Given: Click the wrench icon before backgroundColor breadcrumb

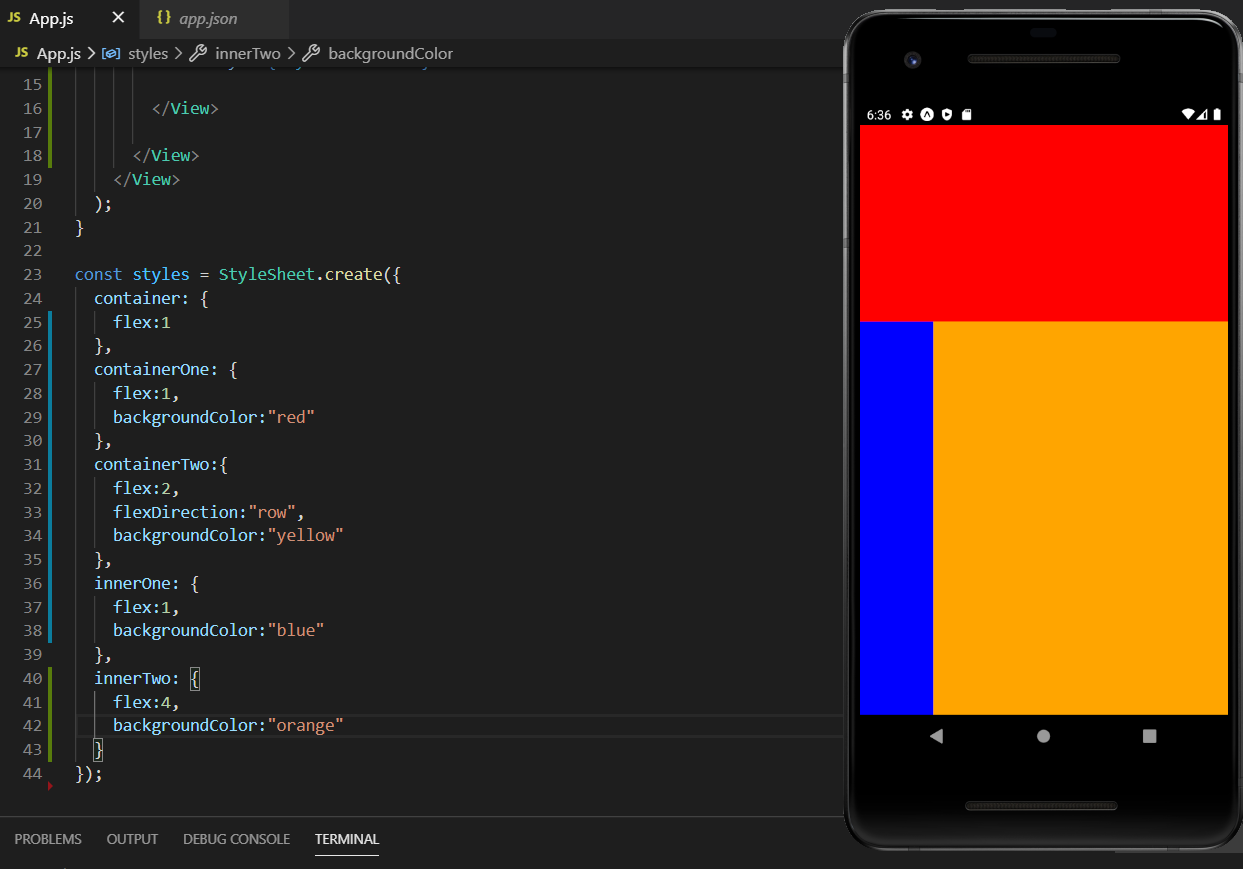Looking at the screenshot, I should pos(311,53).
